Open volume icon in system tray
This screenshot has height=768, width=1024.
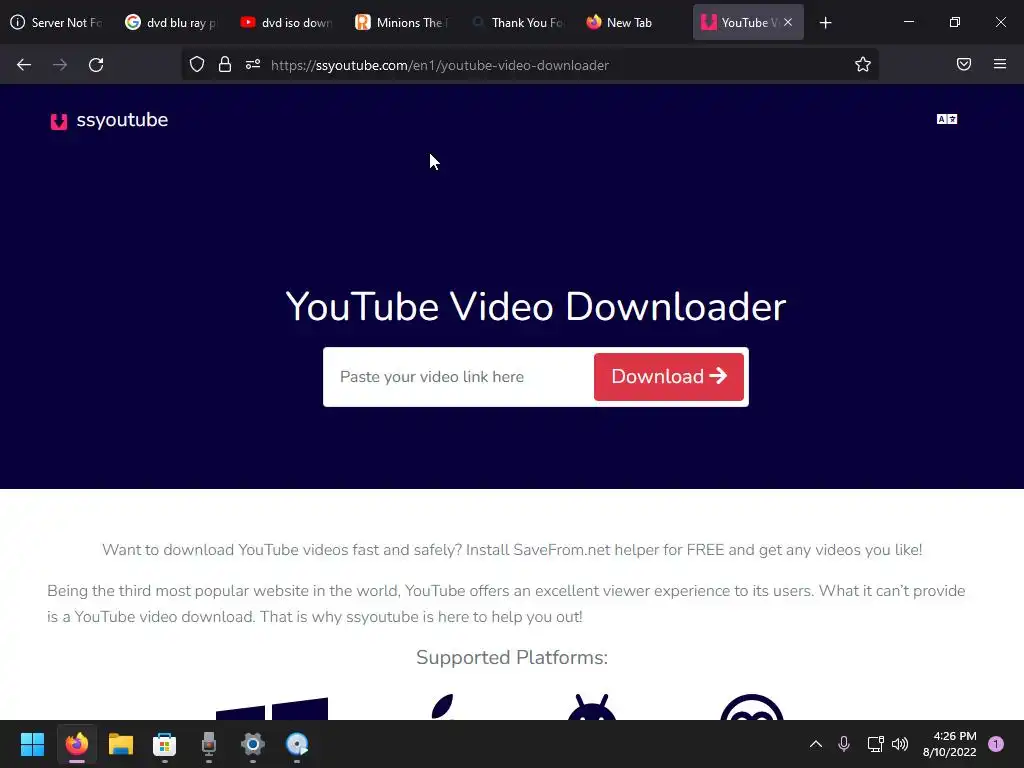click(900, 744)
